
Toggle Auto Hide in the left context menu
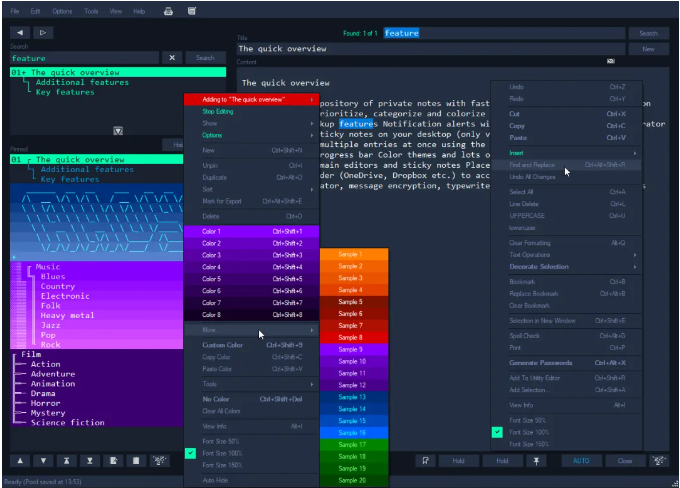[252, 480]
